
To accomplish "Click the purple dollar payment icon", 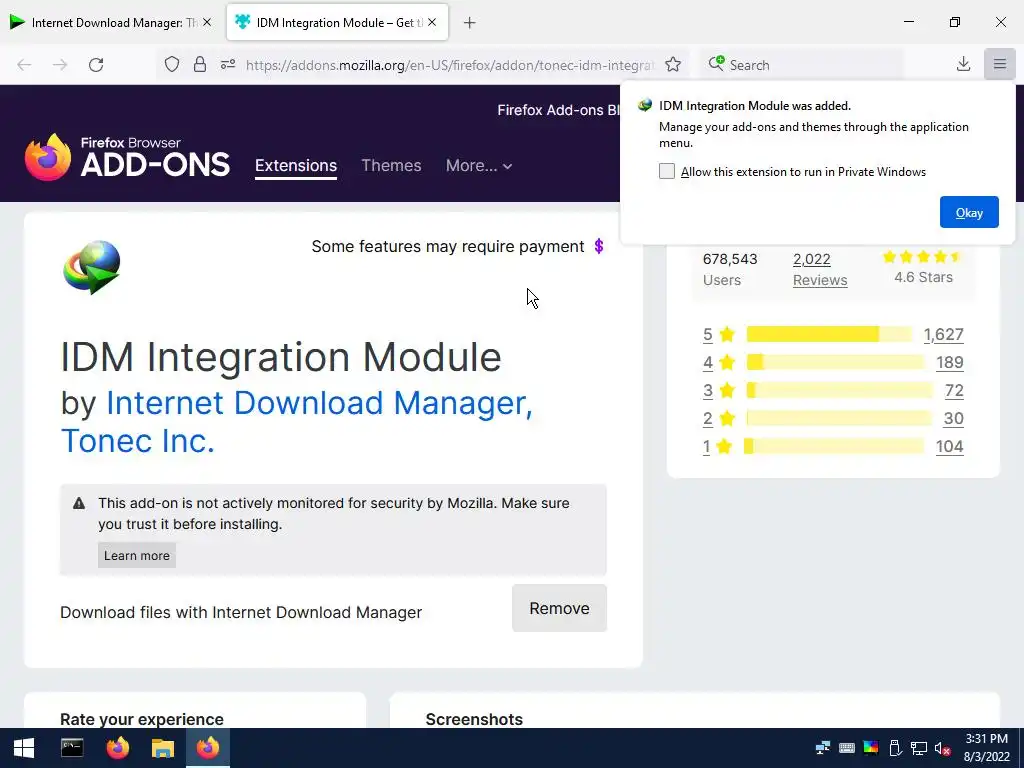I will click(x=599, y=246).
